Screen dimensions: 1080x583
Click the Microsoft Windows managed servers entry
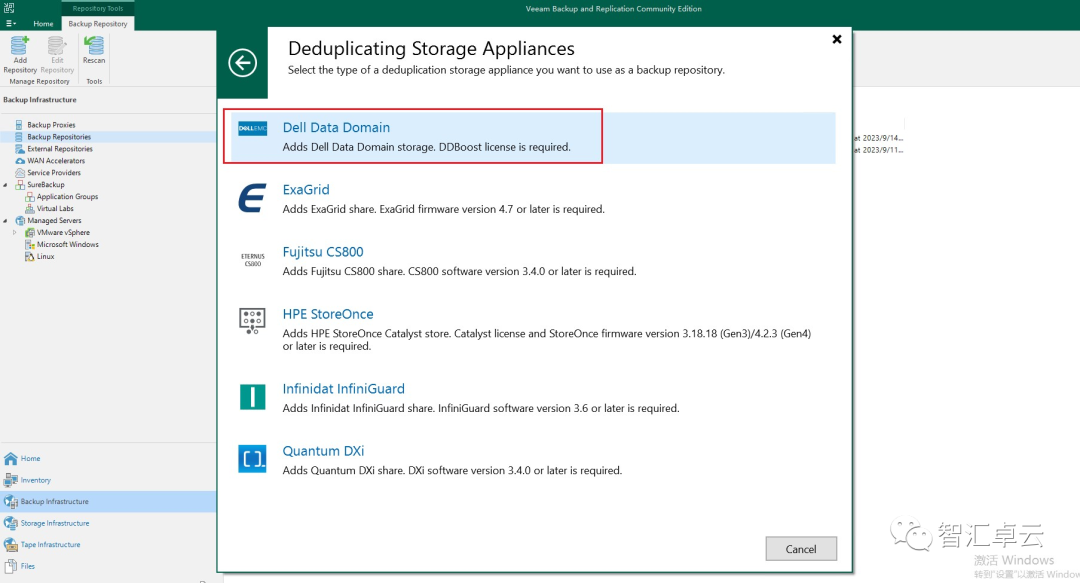coord(67,244)
